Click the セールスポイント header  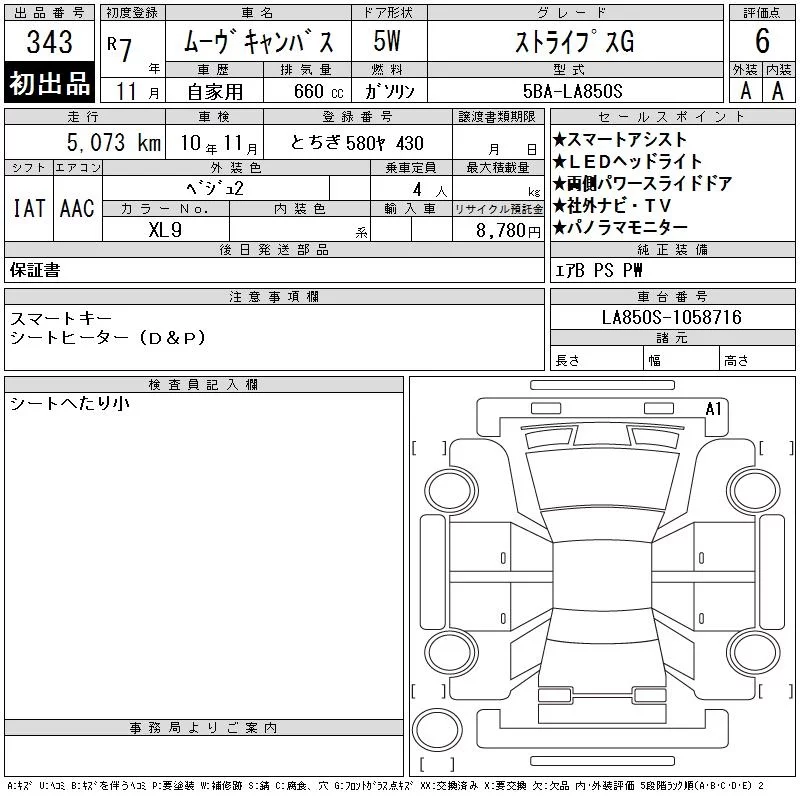click(672, 116)
